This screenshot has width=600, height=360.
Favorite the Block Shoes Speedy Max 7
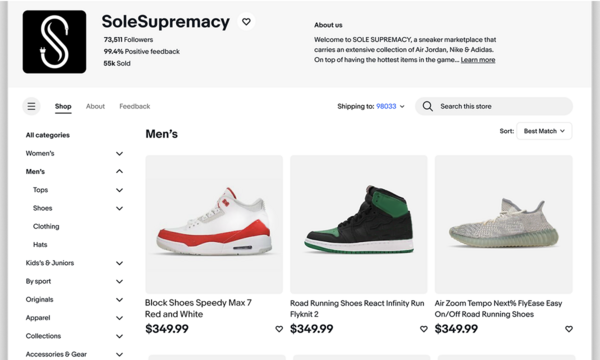click(x=279, y=329)
